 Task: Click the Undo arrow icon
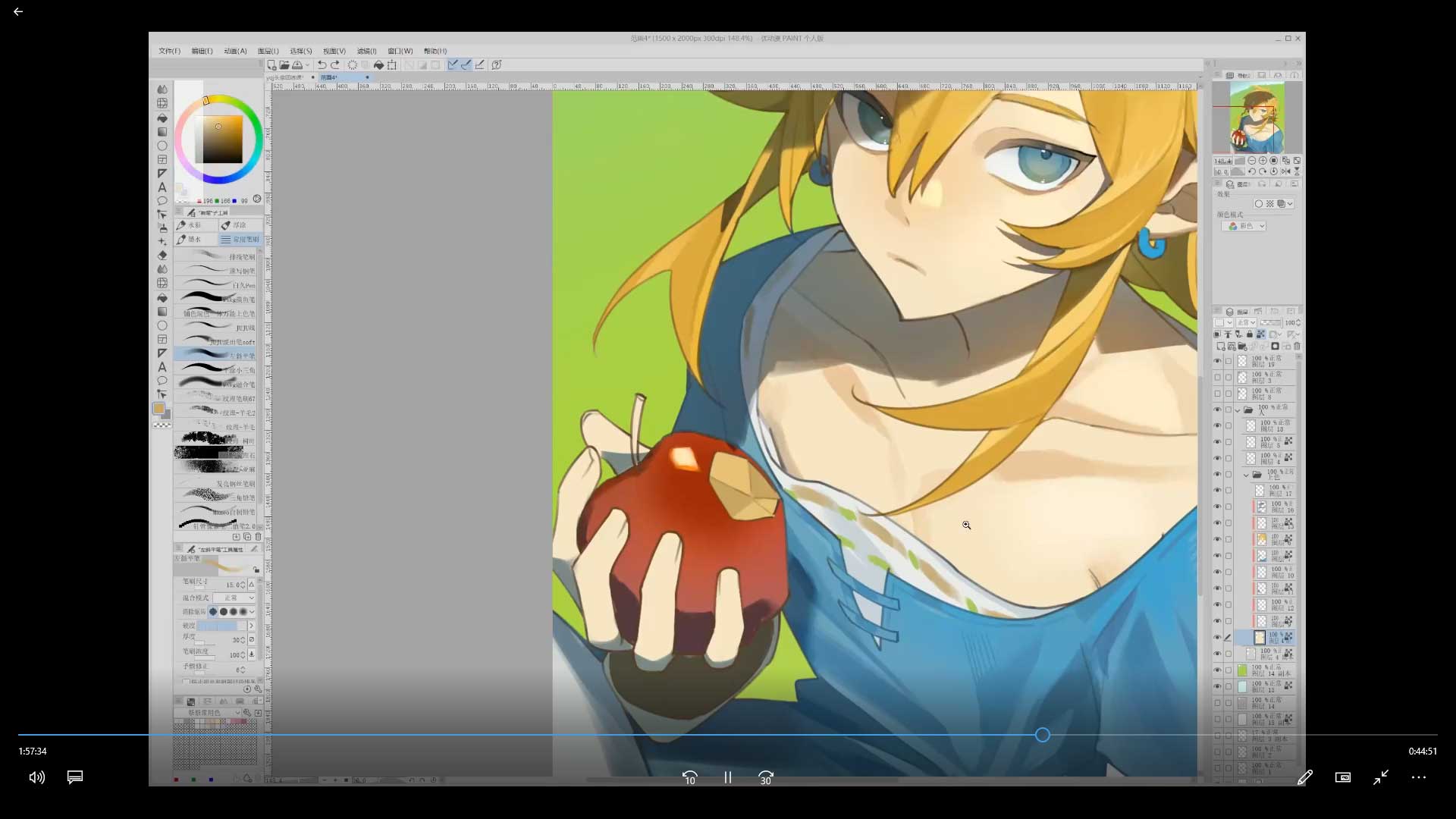coord(322,65)
